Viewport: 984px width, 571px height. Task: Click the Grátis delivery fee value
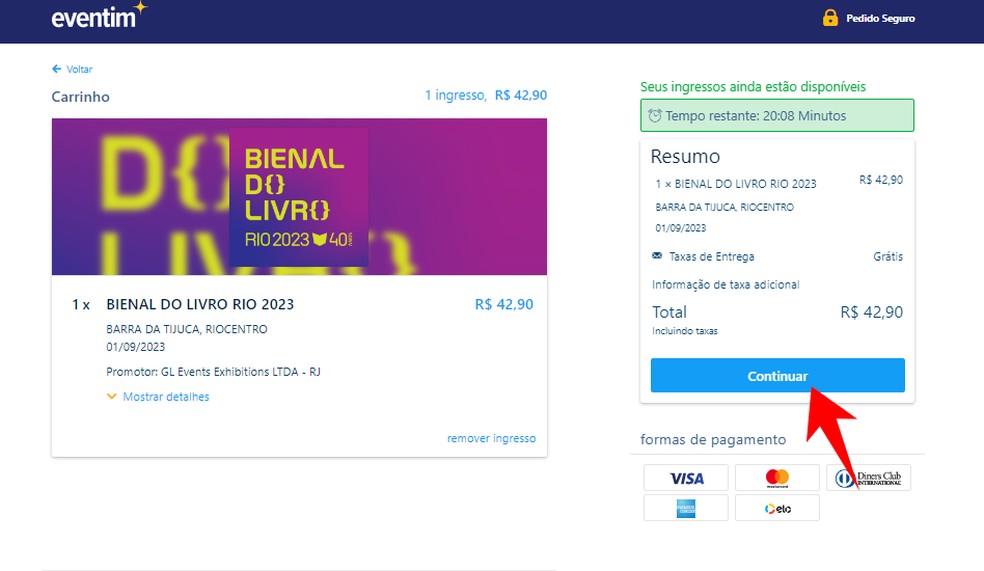pyautogui.click(x=888, y=256)
